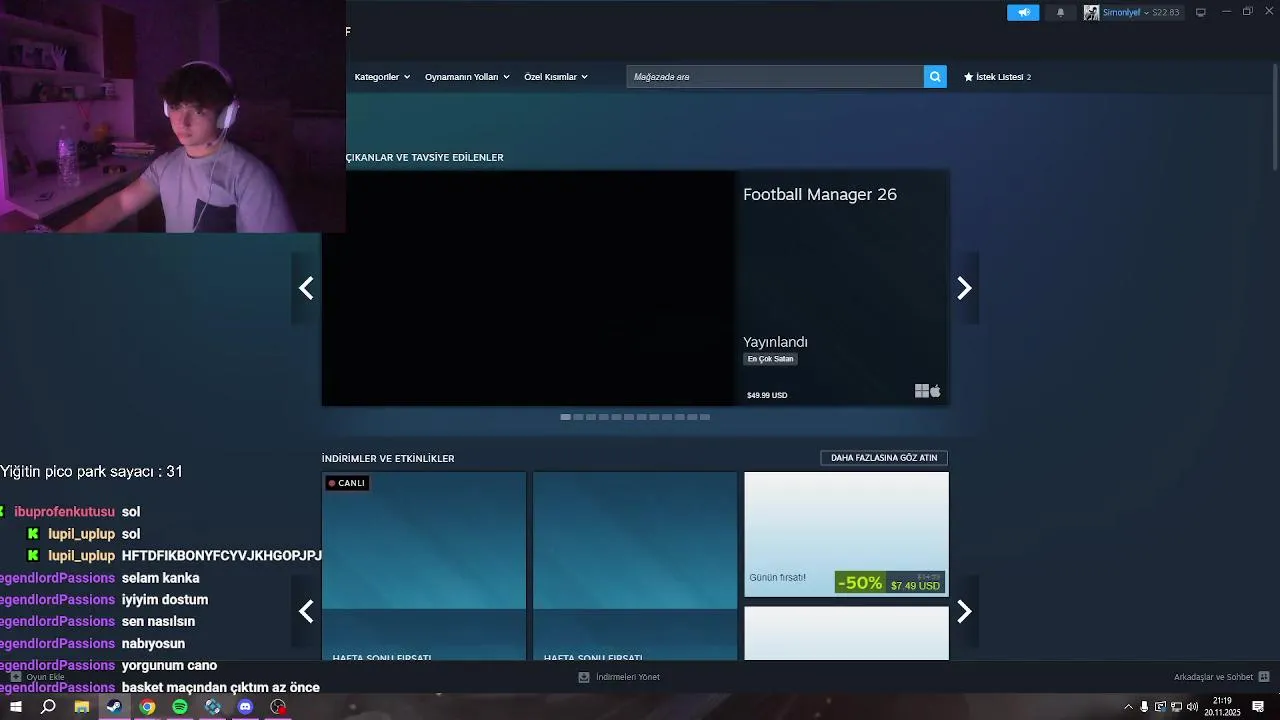Open the Kategoriler dropdown menu
The image size is (1280, 720).
pyautogui.click(x=382, y=77)
